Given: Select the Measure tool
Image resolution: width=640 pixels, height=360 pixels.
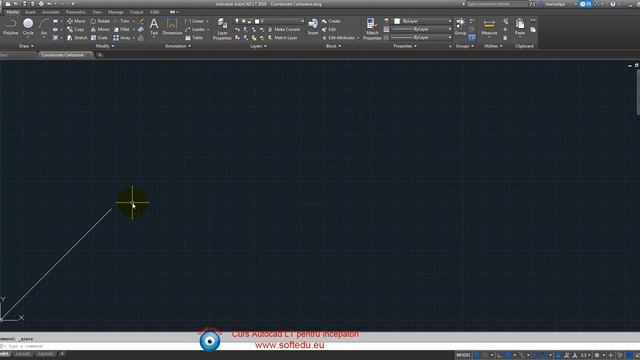Looking at the screenshot, I should click(x=489, y=27).
